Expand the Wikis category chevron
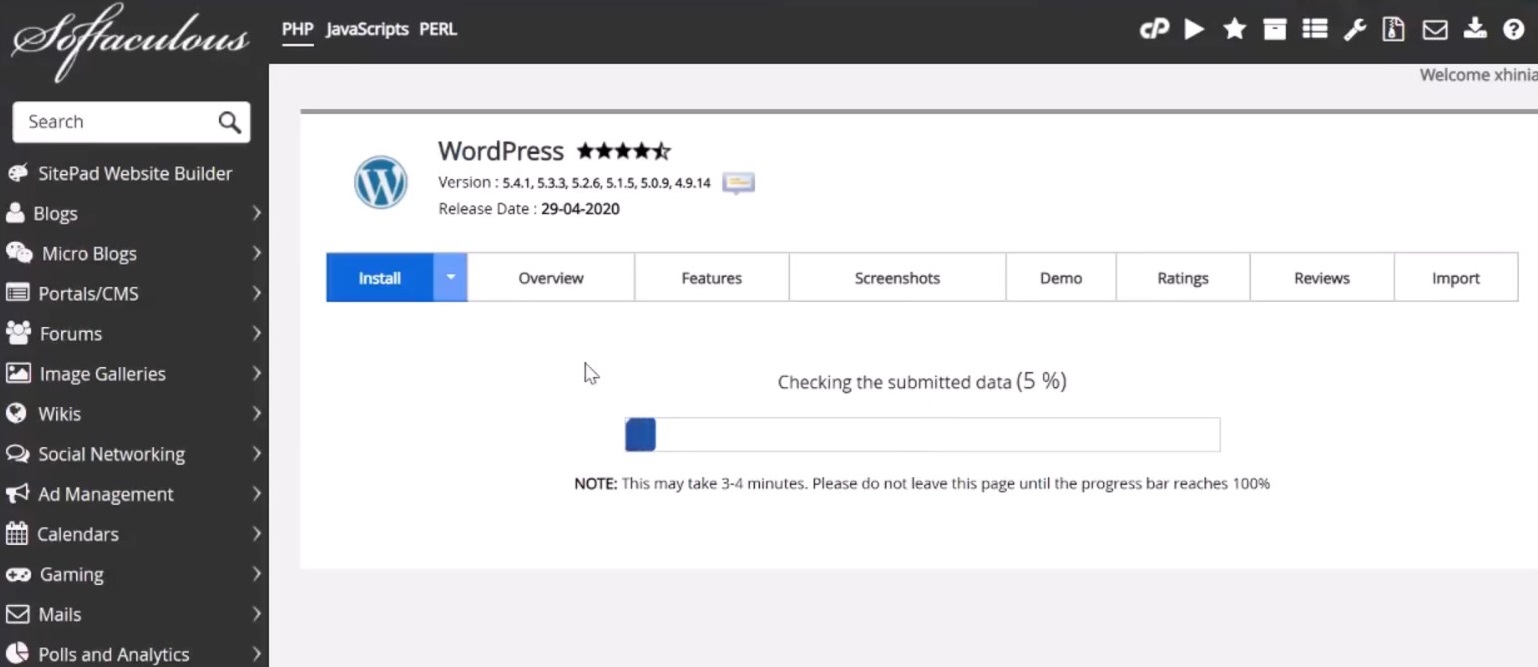This screenshot has width=1538, height=667. pos(256,413)
